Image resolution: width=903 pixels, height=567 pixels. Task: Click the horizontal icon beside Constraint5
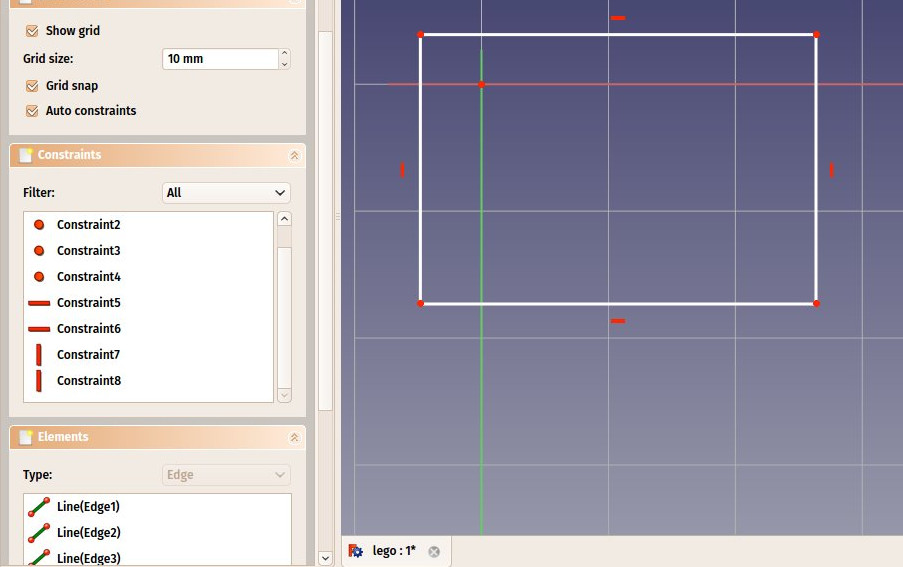click(x=39, y=303)
